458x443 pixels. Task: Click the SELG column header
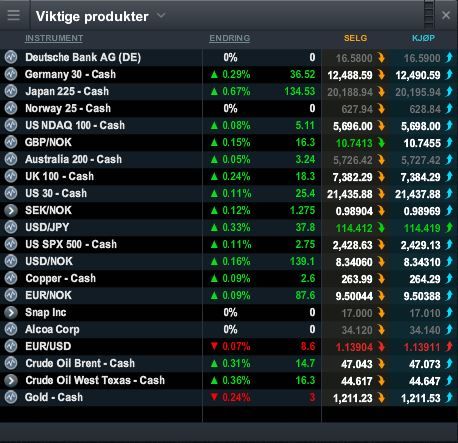pyautogui.click(x=355, y=38)
